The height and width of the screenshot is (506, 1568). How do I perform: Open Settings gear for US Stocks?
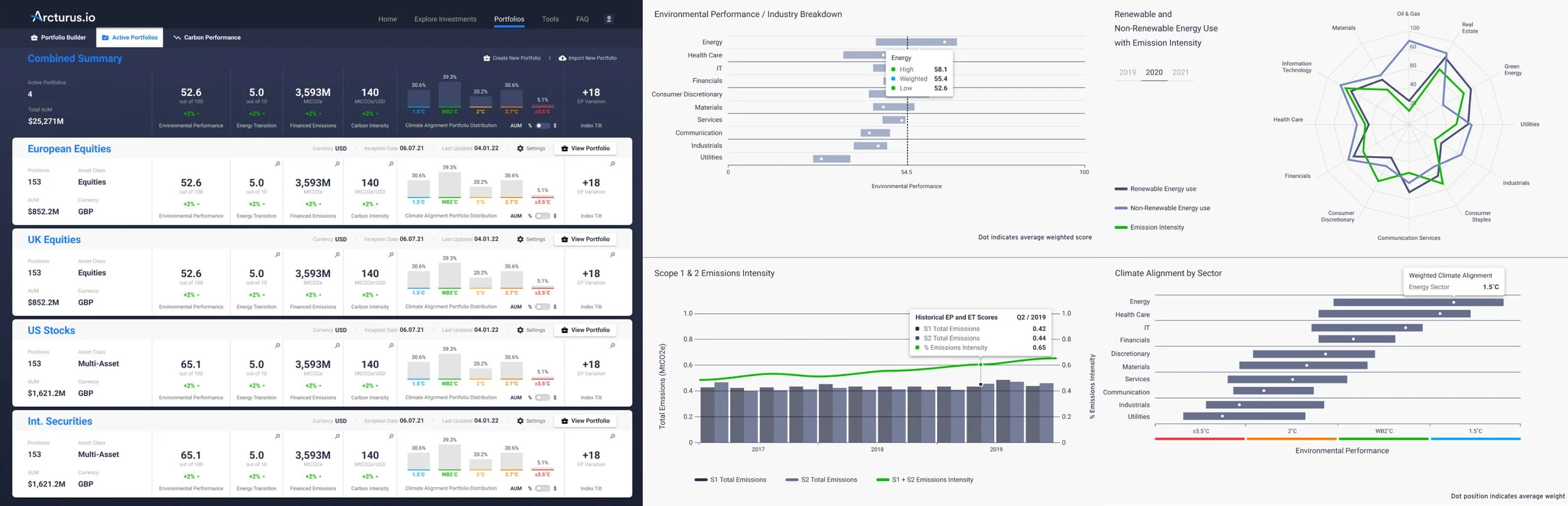[521, 330]
